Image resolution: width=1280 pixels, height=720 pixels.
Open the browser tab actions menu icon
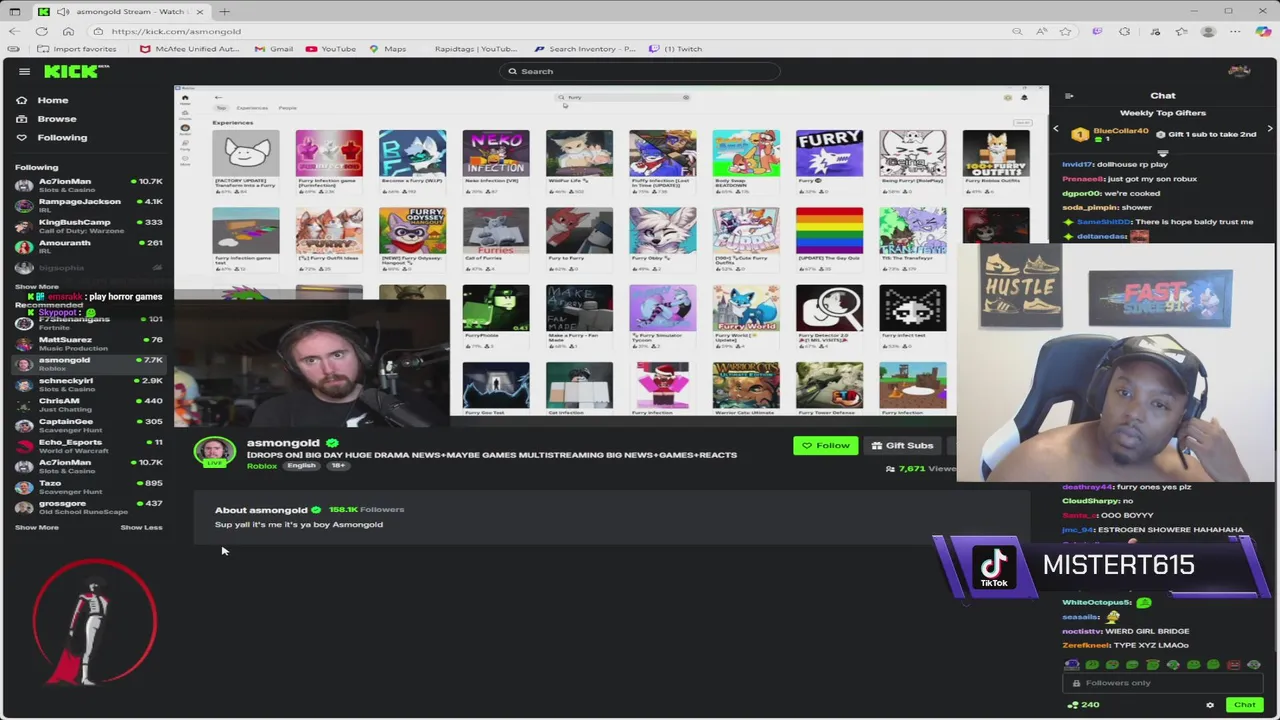(14, 11)
